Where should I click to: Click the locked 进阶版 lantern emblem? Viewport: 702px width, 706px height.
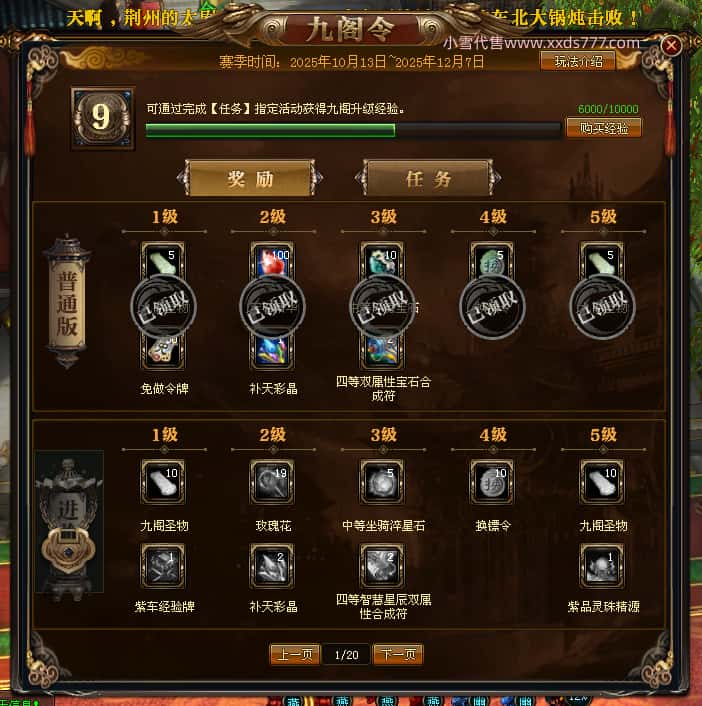click(x=69, y=522)
